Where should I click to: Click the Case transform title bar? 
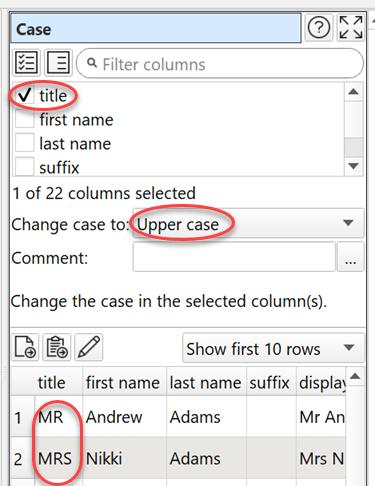(x=156, y=29)
